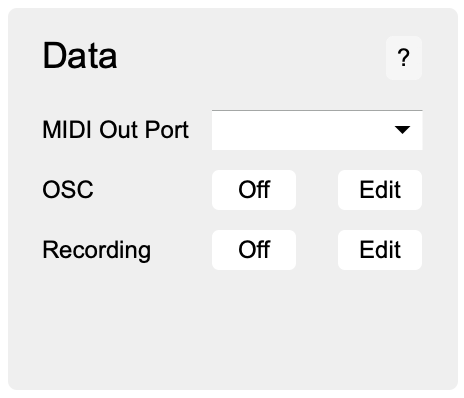Toggle OSC from Off

point(254,190)
